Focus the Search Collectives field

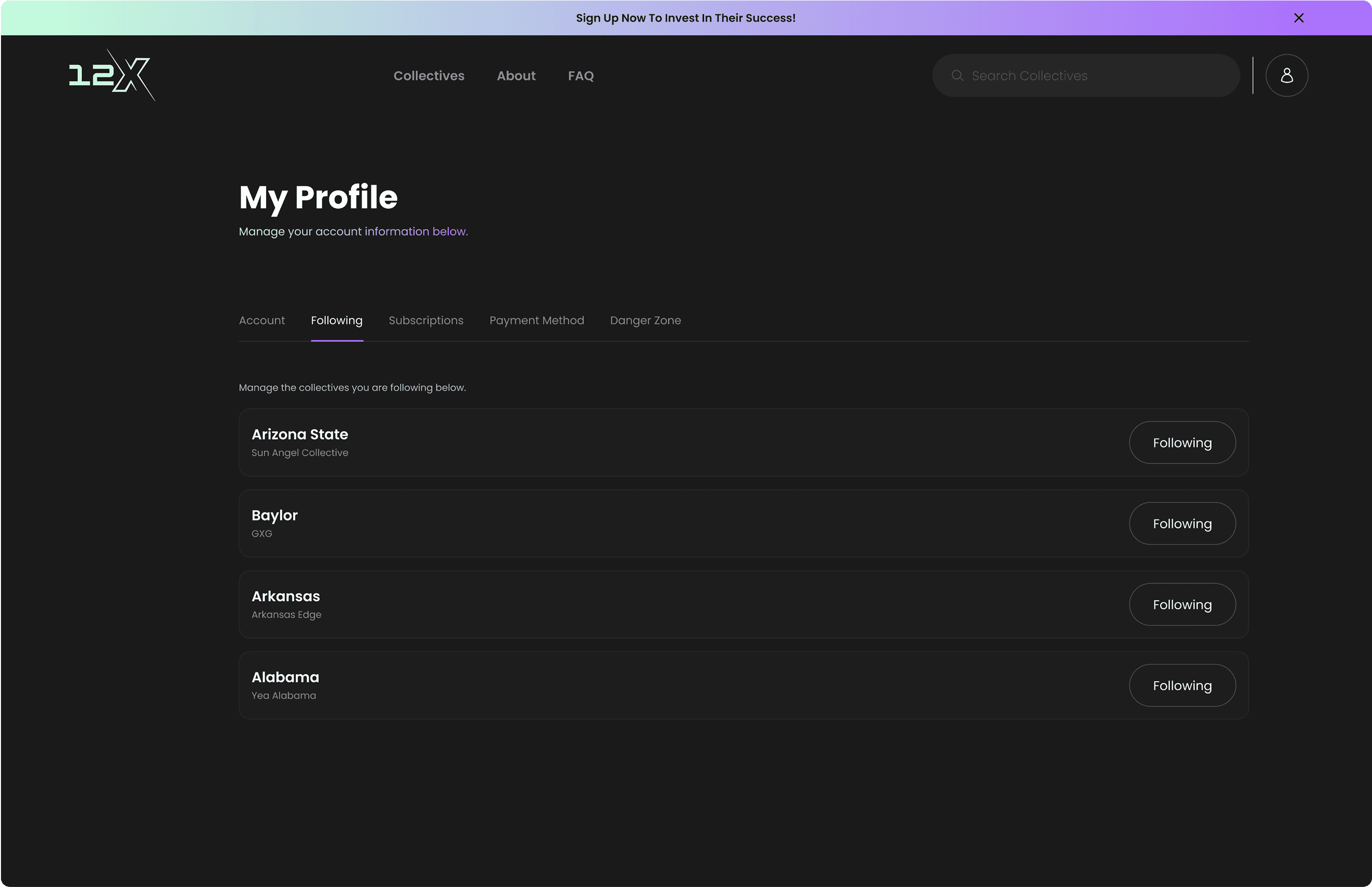[1094, 75]
